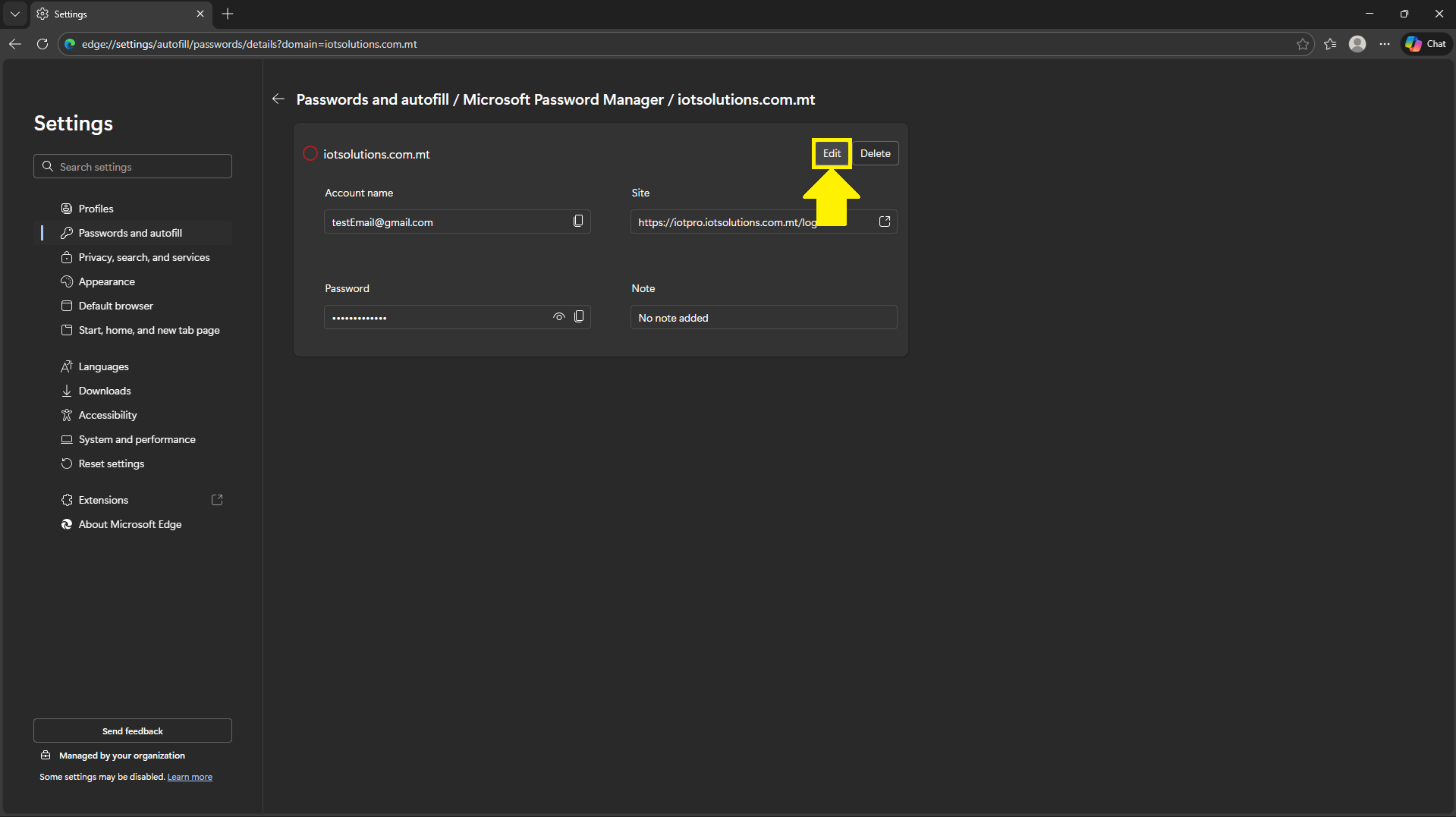The width and height of the screenshot is (1456, 817).
Task: Open the Favorites list icon
Action: pos(1330,44)
